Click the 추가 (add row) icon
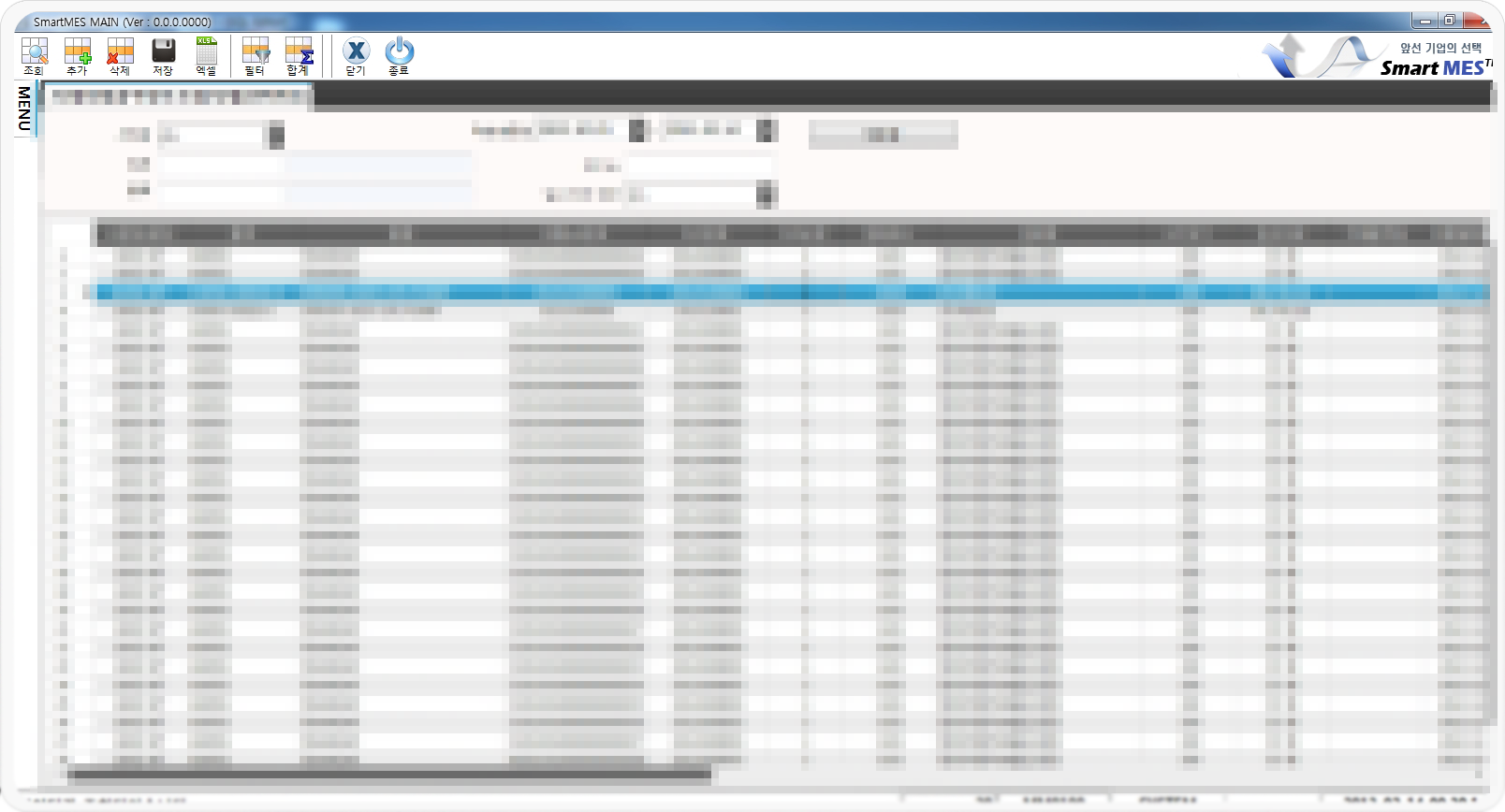 77,56
